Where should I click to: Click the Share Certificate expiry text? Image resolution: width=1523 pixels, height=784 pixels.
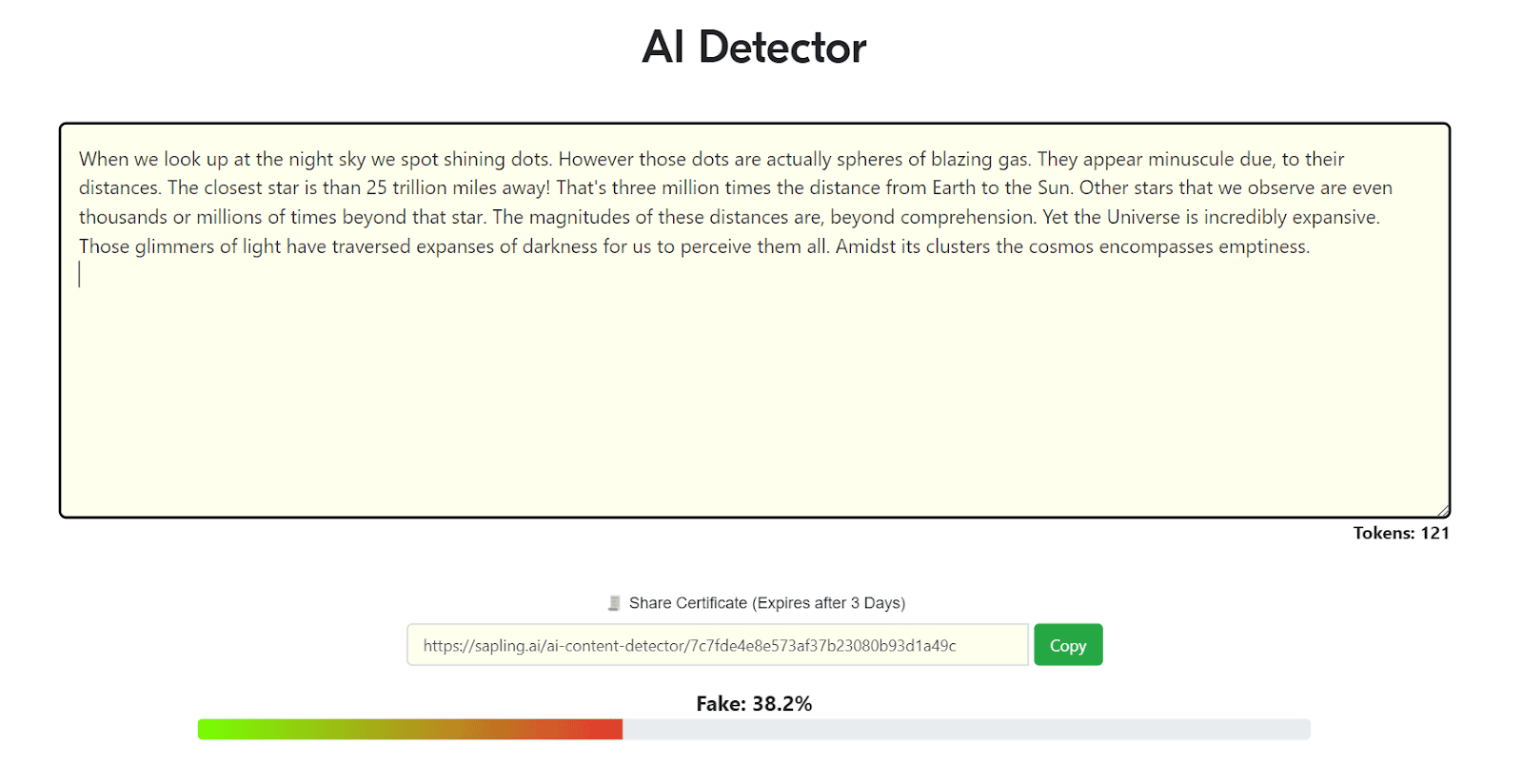click(766, 603)
